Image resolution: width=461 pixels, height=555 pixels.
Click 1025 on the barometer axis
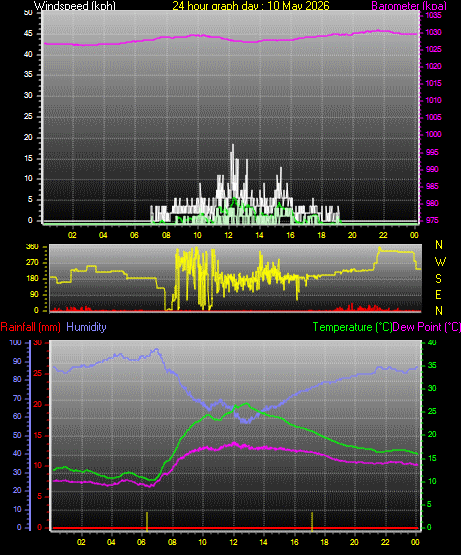pyautogui.click(x=433, y=49)
